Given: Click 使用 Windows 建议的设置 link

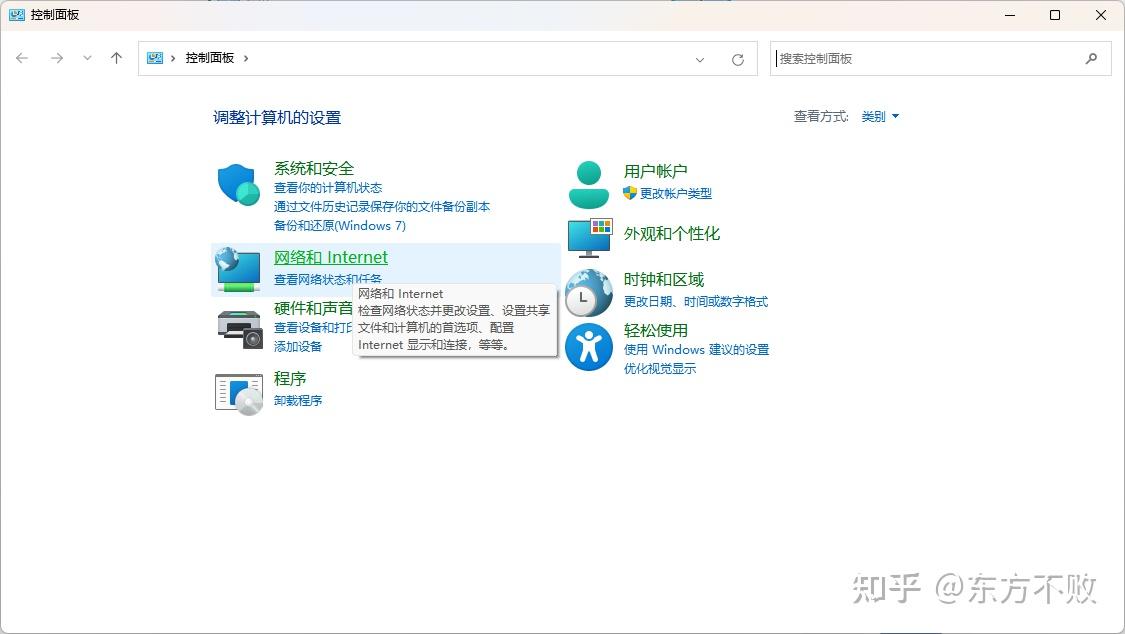Looking at the screenshot, I should [696, 350].
